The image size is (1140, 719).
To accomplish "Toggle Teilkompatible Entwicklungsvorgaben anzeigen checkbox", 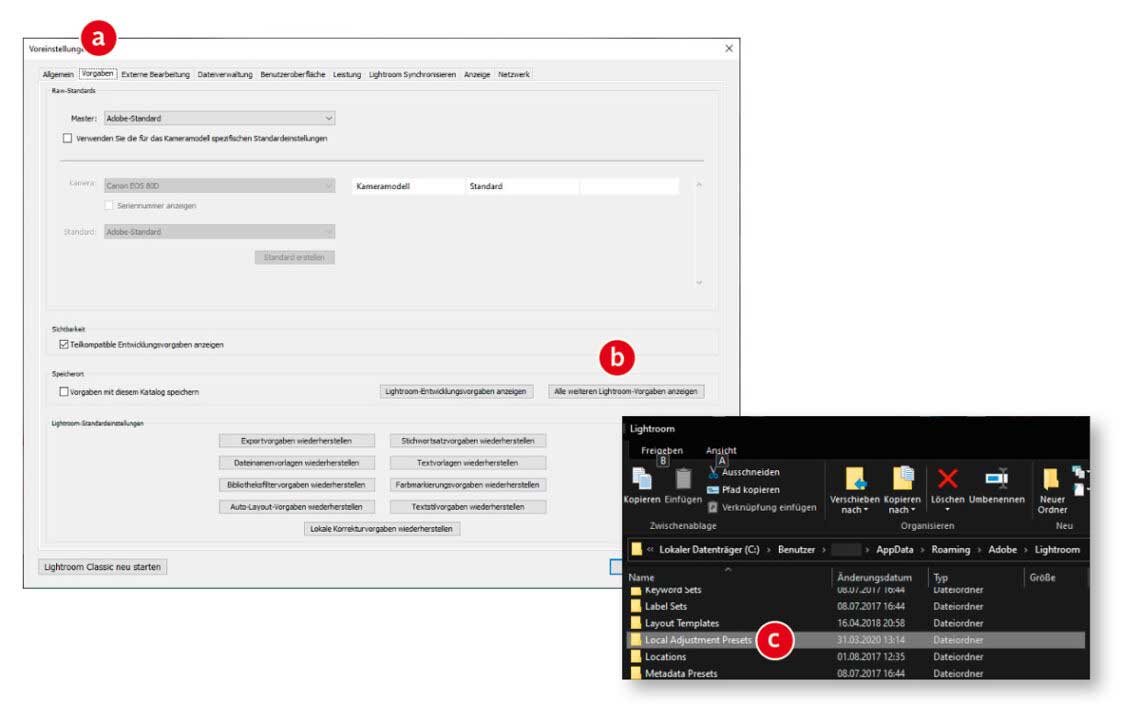I will pyautogui.click(x=64, y=345).
